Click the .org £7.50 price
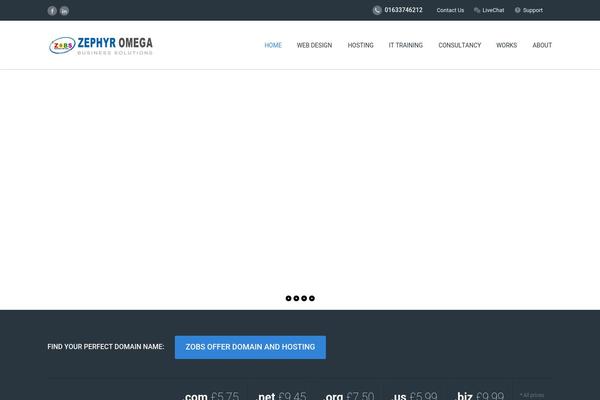 349,396
